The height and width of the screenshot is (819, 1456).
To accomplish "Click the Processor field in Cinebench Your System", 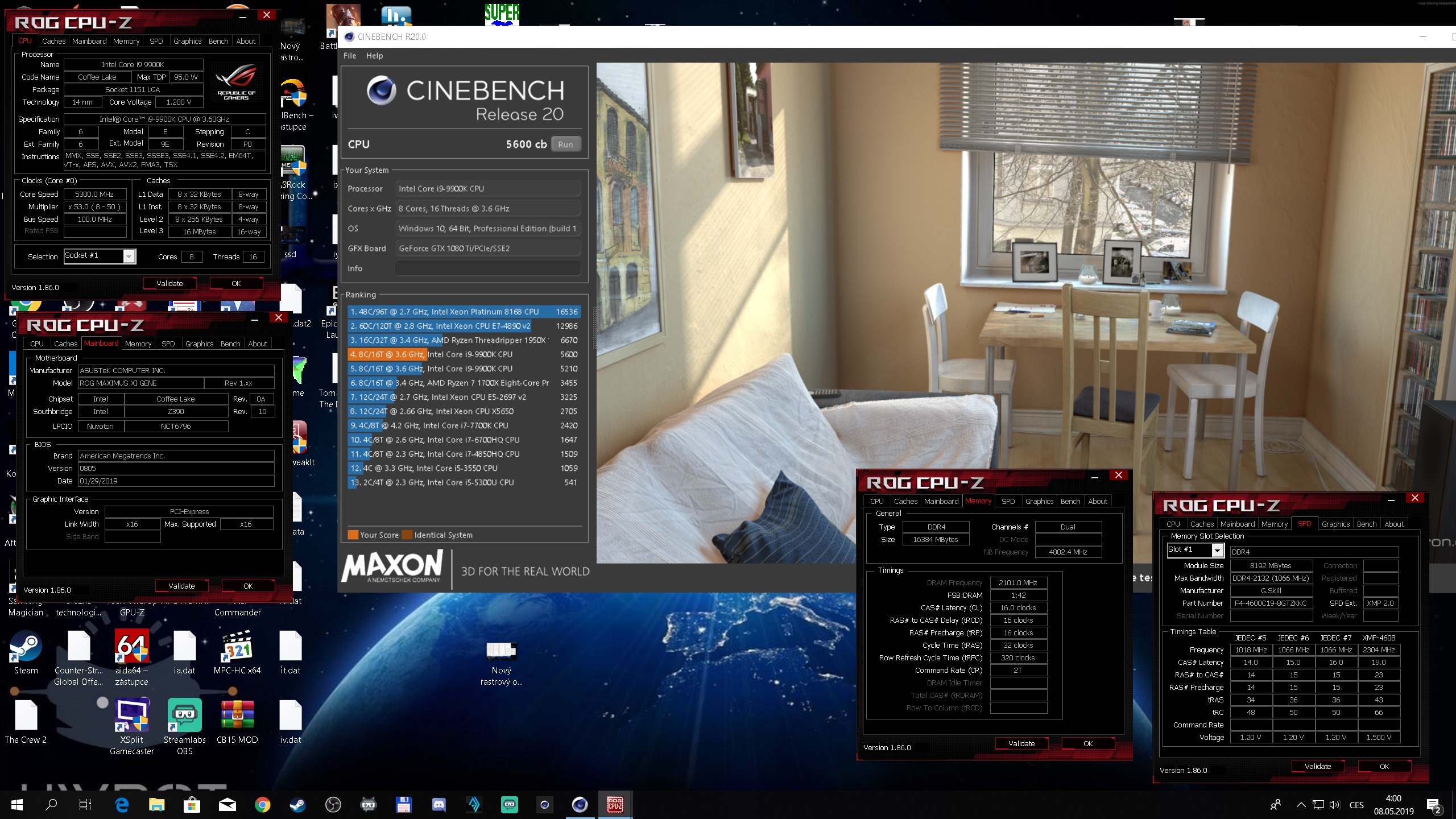I will [488, 189].
